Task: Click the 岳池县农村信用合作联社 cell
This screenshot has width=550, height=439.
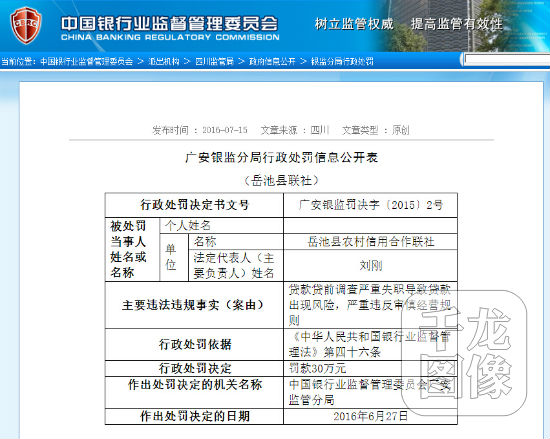Action: pos(370,242)
